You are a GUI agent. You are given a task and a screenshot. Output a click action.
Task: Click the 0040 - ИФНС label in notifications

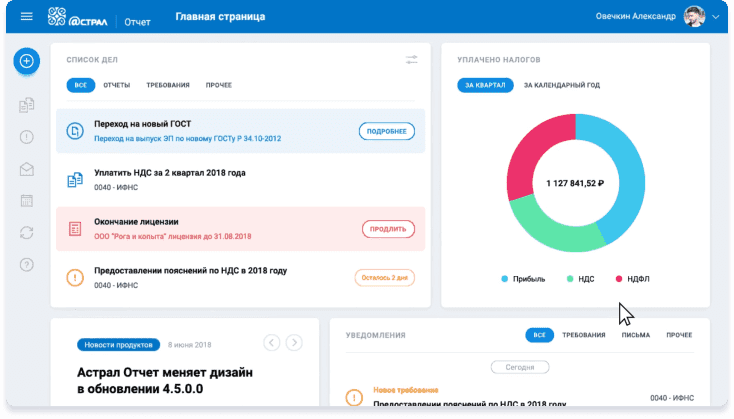(x=672, y=398)
